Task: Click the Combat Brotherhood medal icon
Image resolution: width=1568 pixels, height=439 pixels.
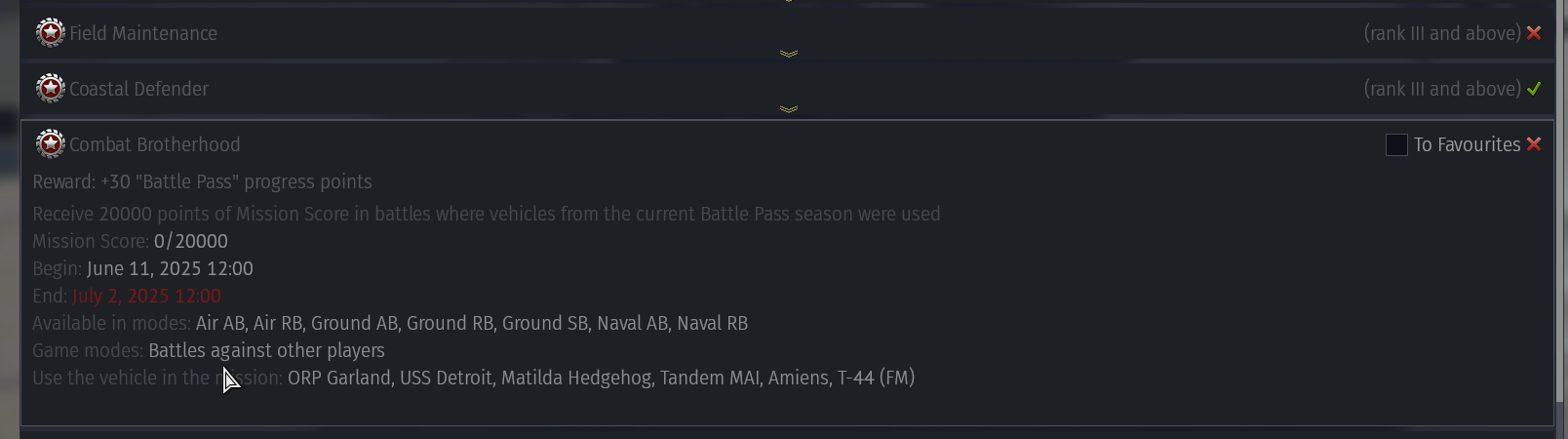Action: point(51,144)
